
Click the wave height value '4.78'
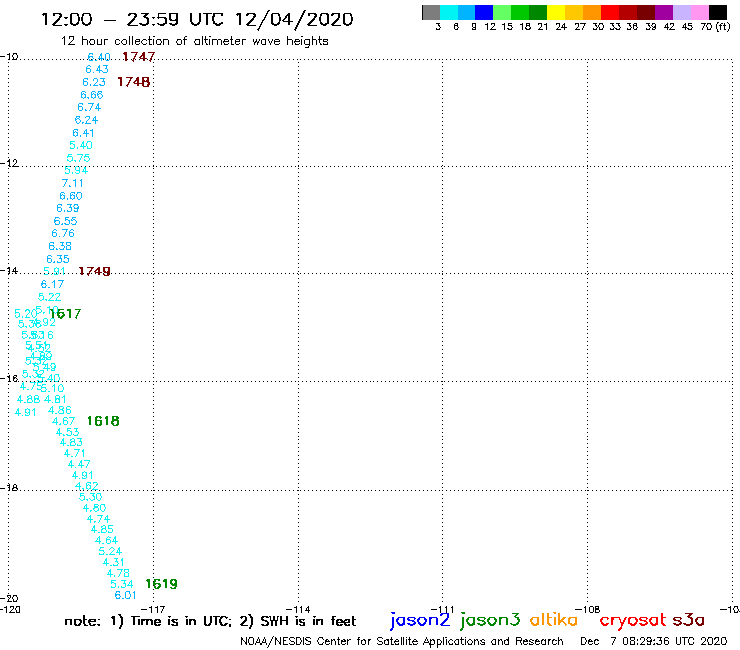118,574
